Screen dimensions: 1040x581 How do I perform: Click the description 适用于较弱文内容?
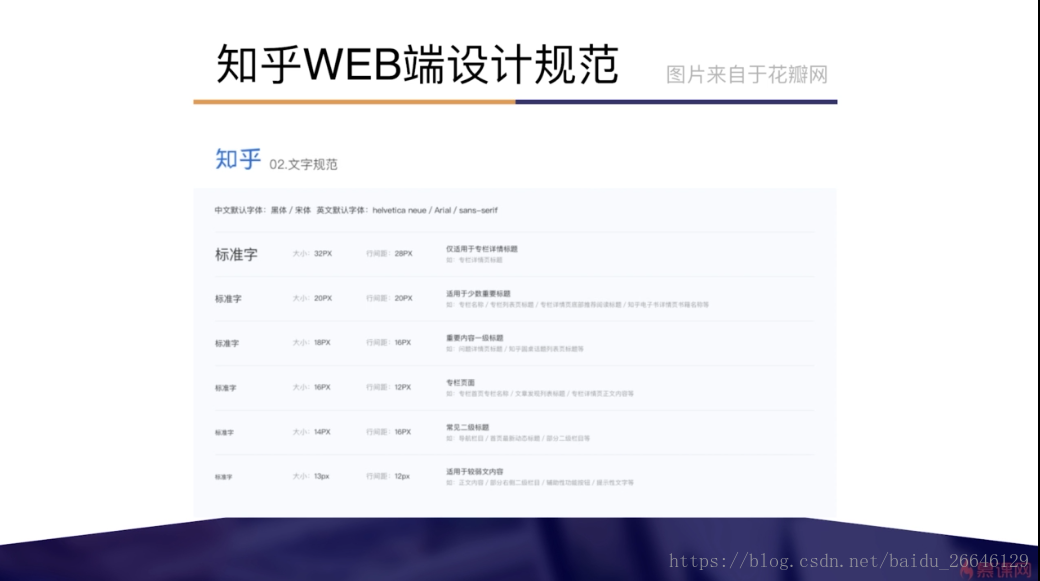(x=475, y=472)
